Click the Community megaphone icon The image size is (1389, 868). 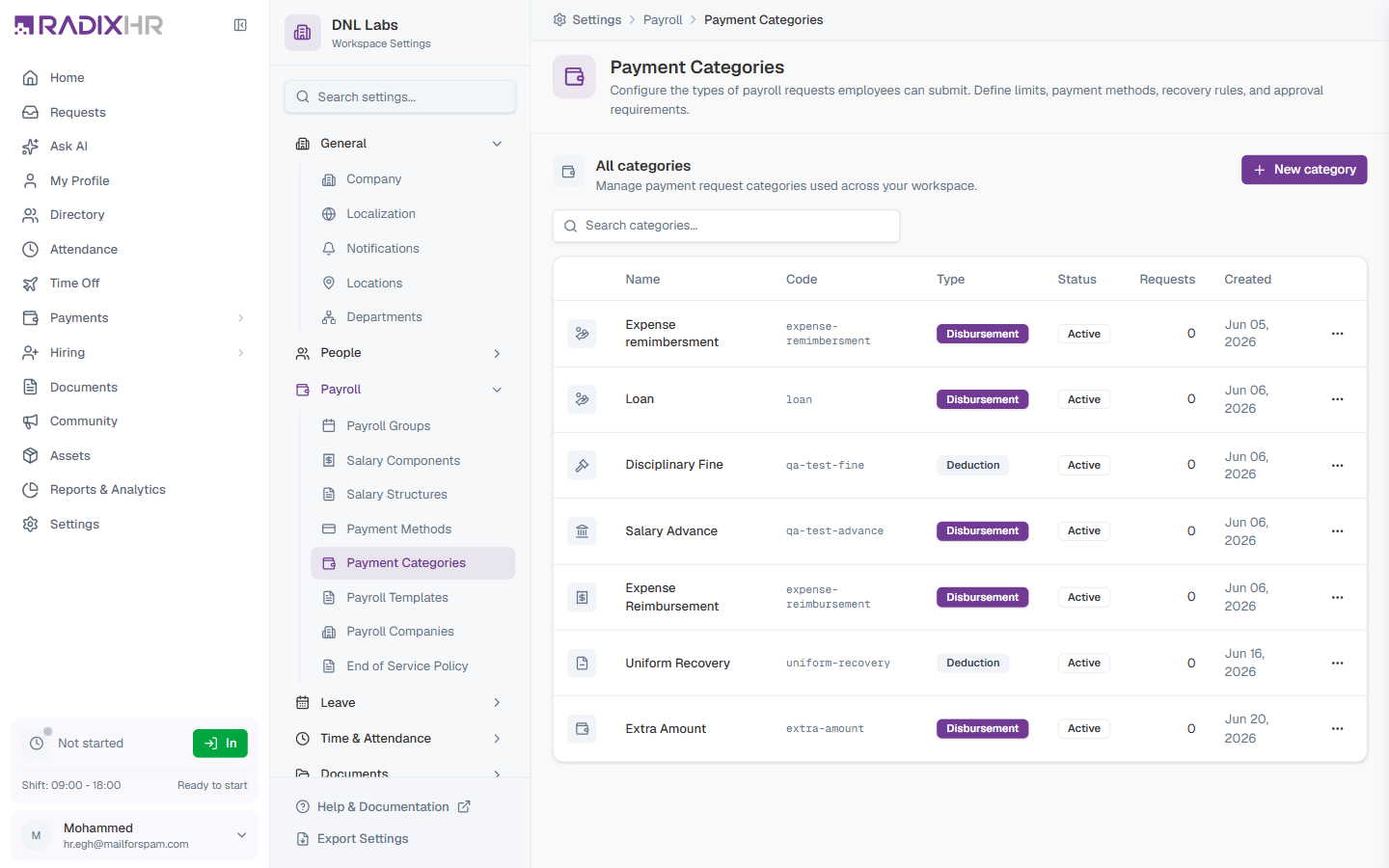[x=31, y=421]
